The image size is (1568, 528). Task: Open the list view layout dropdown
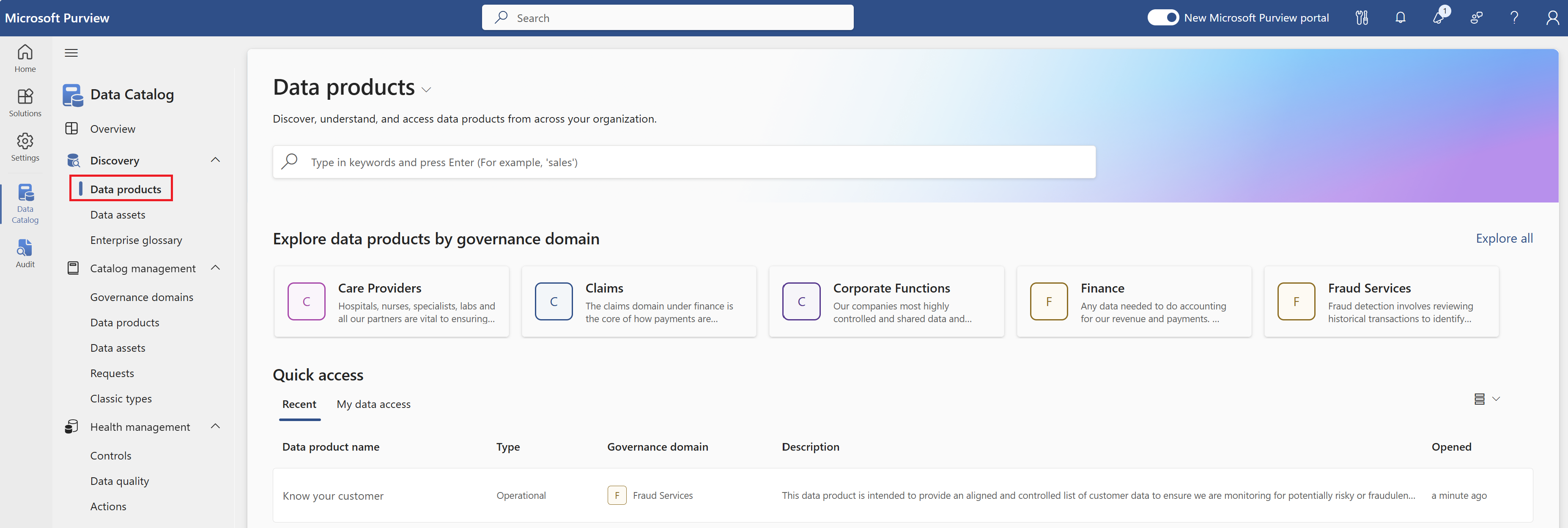pos(1486,399)
